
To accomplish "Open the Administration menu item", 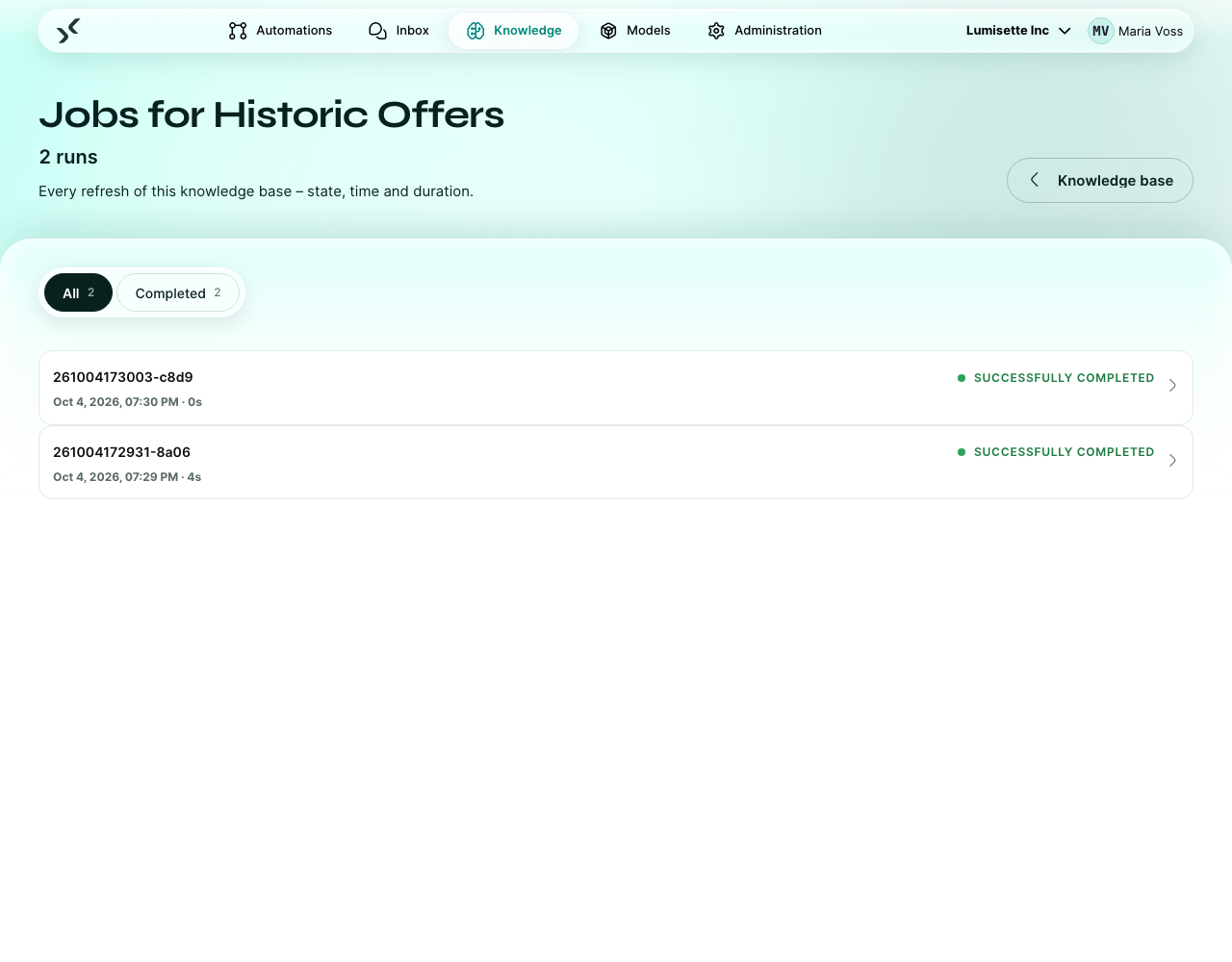I will (764, 31).
